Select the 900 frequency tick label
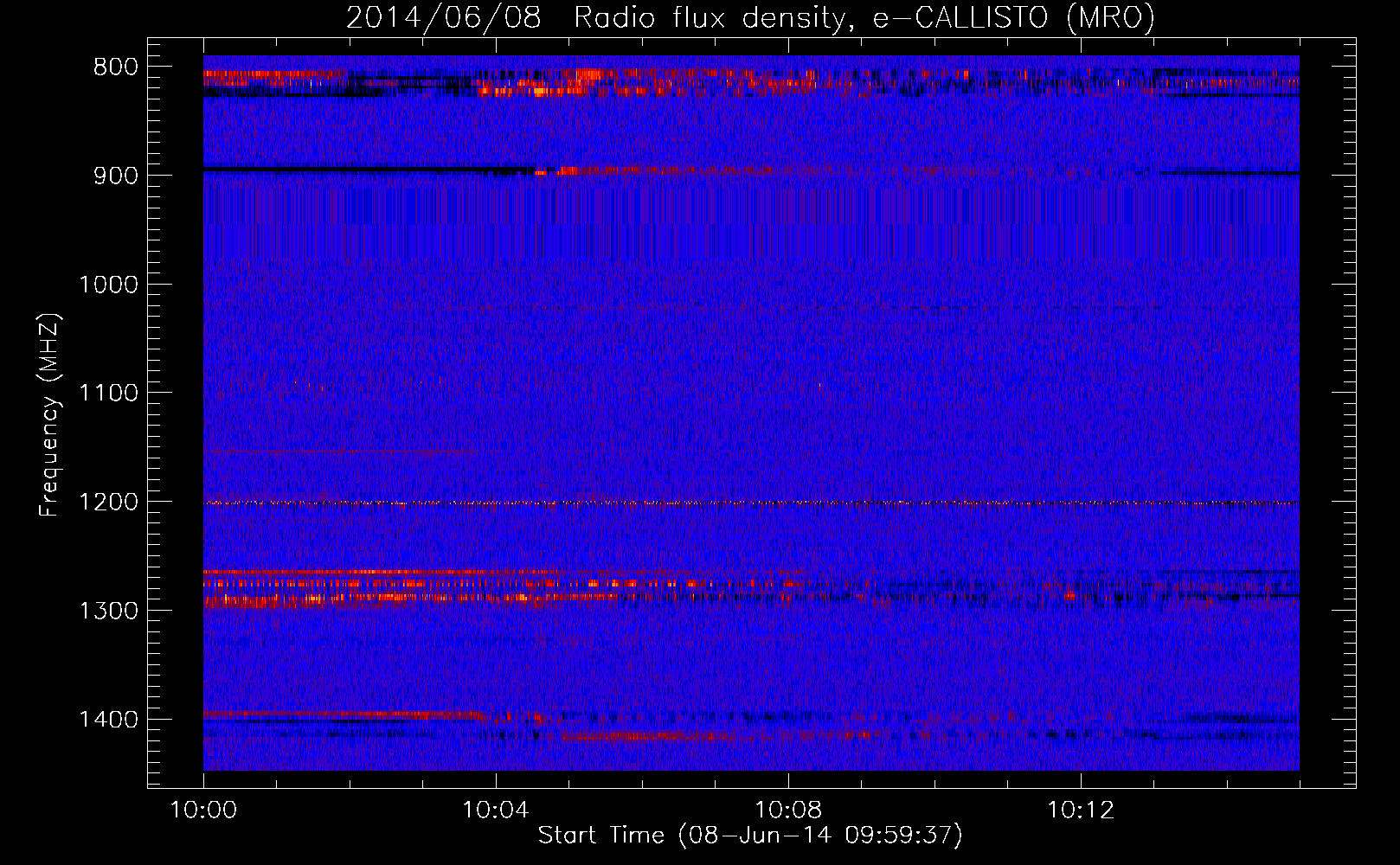Viewport: 1400px width, 865px height. coord(116,176)
